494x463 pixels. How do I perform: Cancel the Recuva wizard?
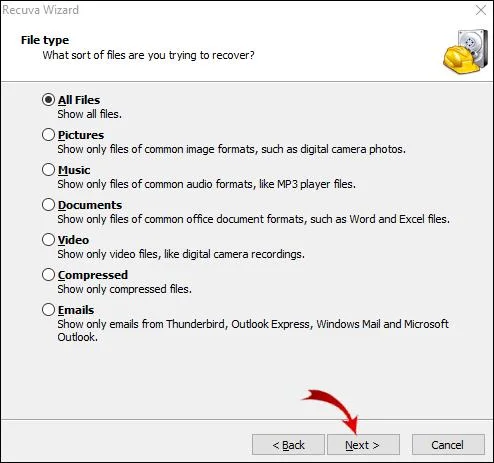[448, 445]
